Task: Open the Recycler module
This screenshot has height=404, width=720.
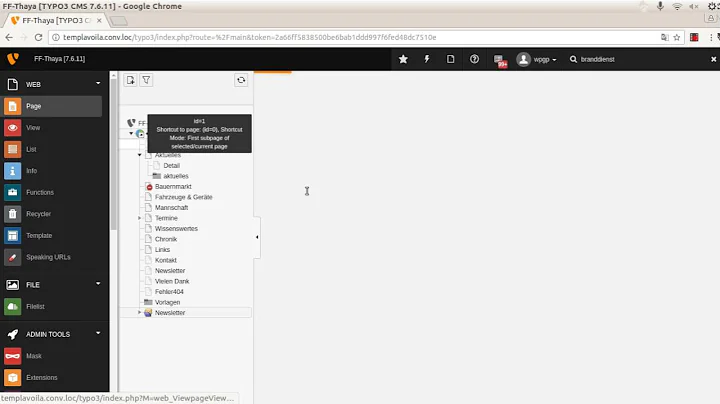Action: tap(51, 214)
